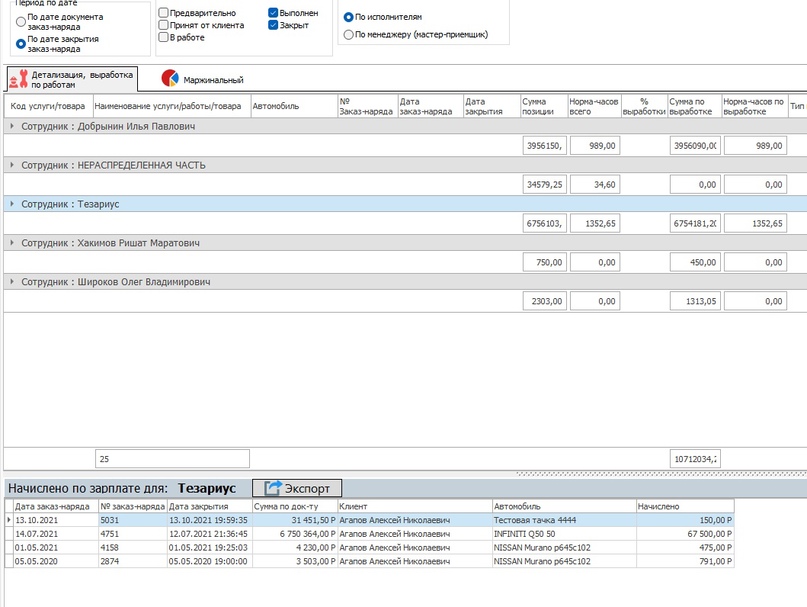Expand the Добрынин Илья Павлович group
The width and height of the screenshot is (807, 607).
[12, 127]
